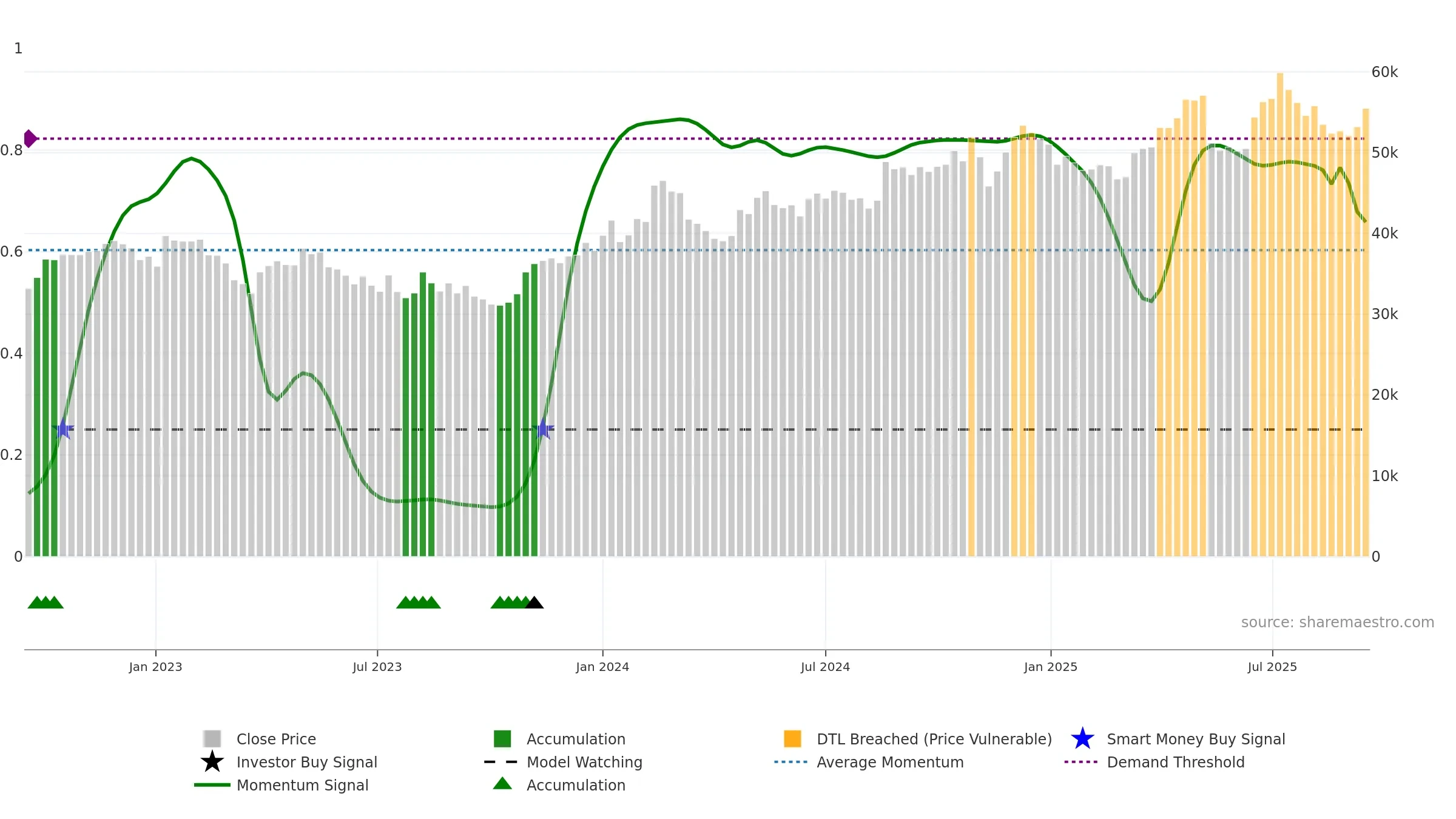Click the purple diamond Demand Threshold marker
Image resolution: width=1456 pixels, height=819 pixels.
coord(30,138)
